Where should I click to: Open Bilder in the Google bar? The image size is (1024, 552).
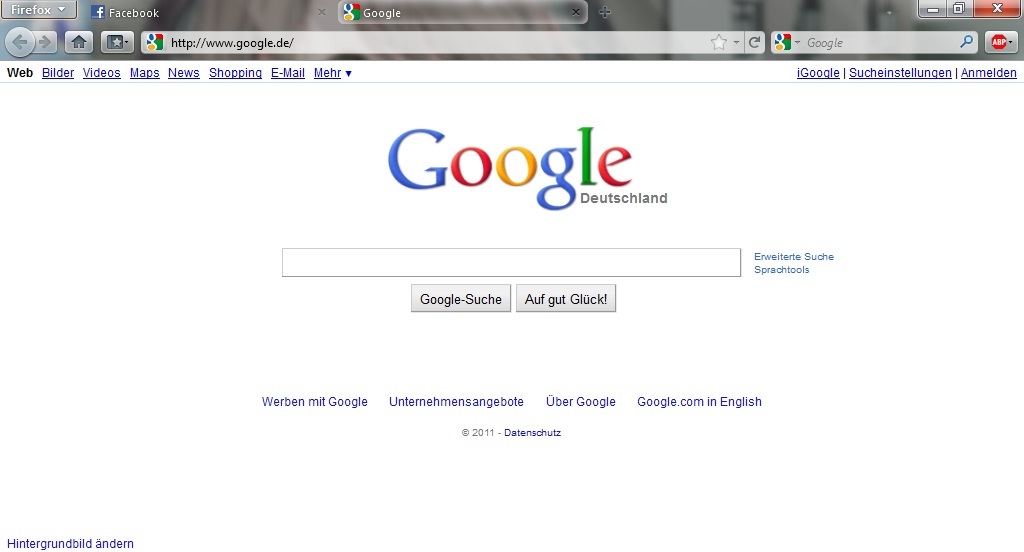tap(58, 73)
